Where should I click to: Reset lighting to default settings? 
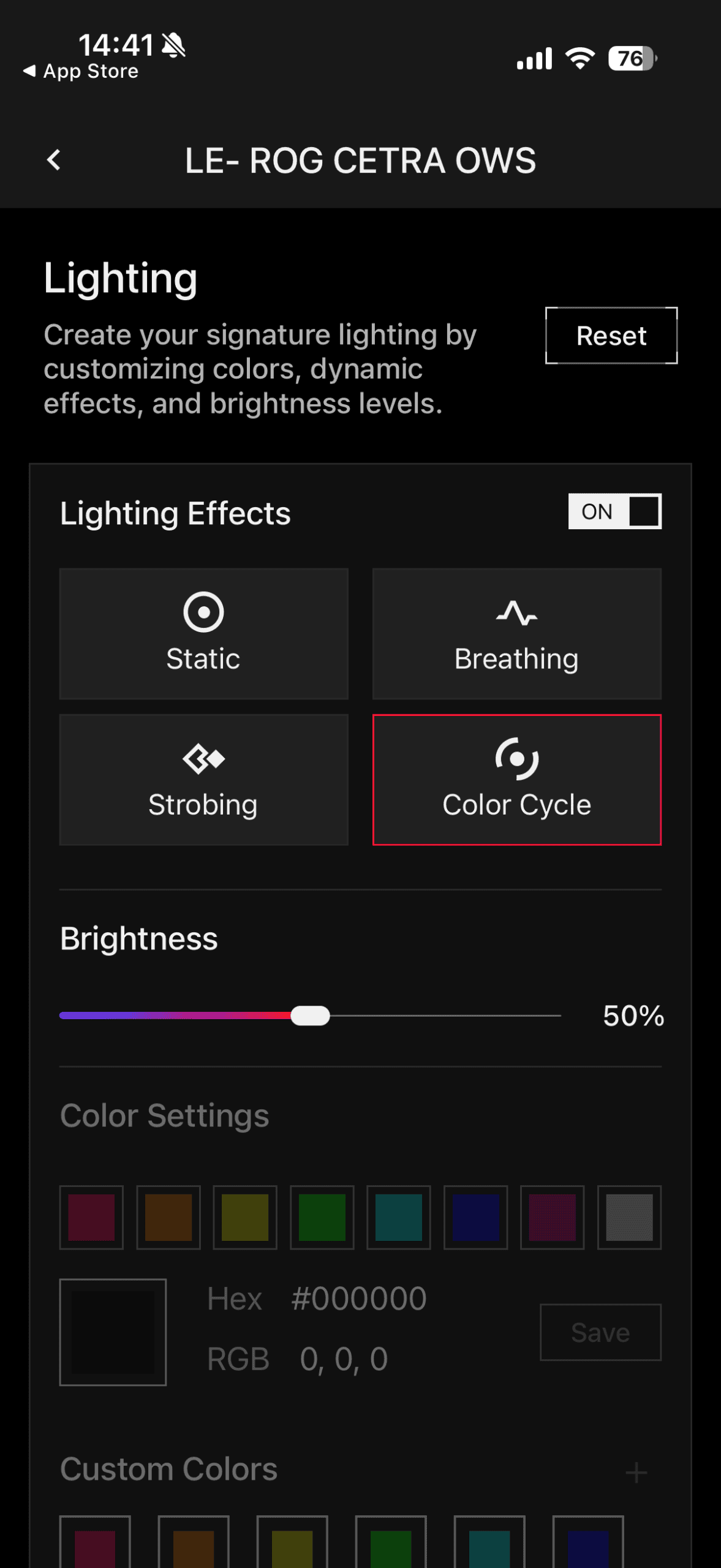(611, 336)
